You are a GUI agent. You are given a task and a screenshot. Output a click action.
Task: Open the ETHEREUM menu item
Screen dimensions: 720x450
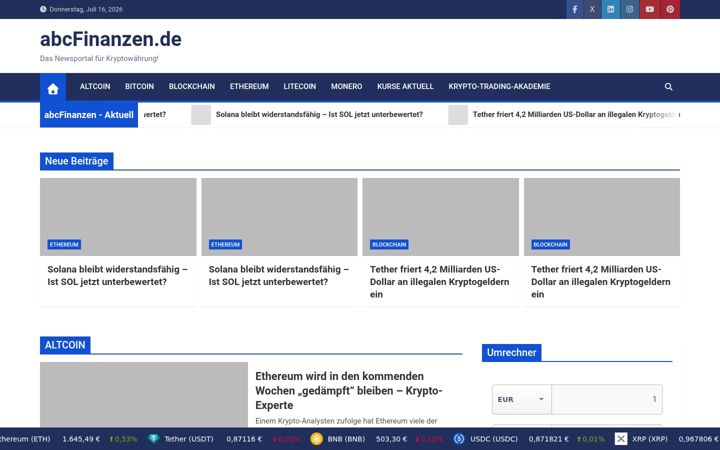point(249,86)
